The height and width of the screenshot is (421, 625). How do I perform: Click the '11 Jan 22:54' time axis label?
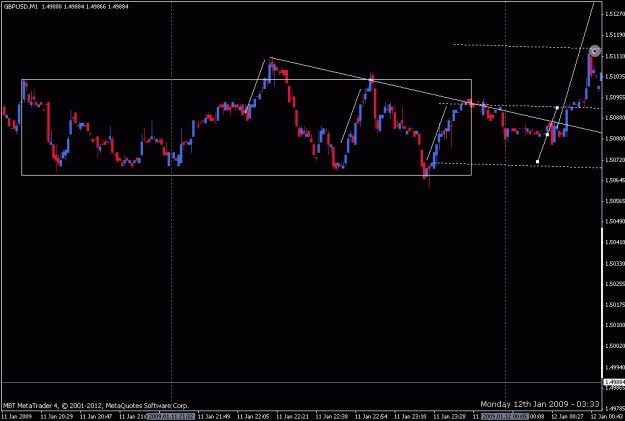(x=371, y=417)
